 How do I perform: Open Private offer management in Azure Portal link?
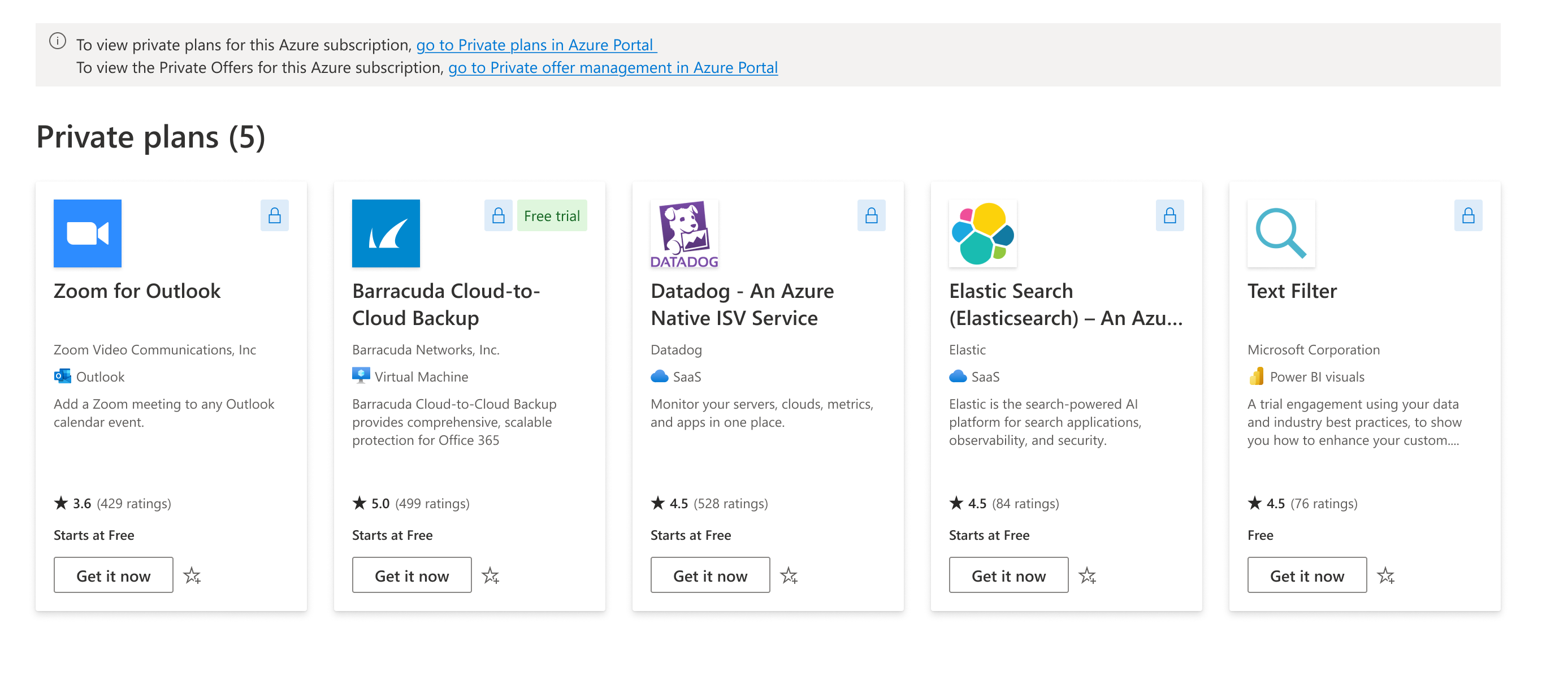(x=612, y=68)
